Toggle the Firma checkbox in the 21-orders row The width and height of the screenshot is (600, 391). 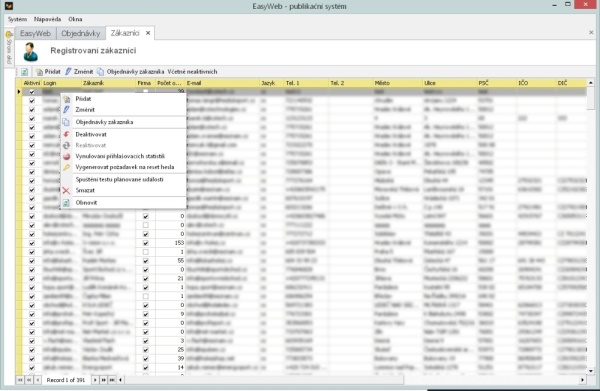click(145, 279)
